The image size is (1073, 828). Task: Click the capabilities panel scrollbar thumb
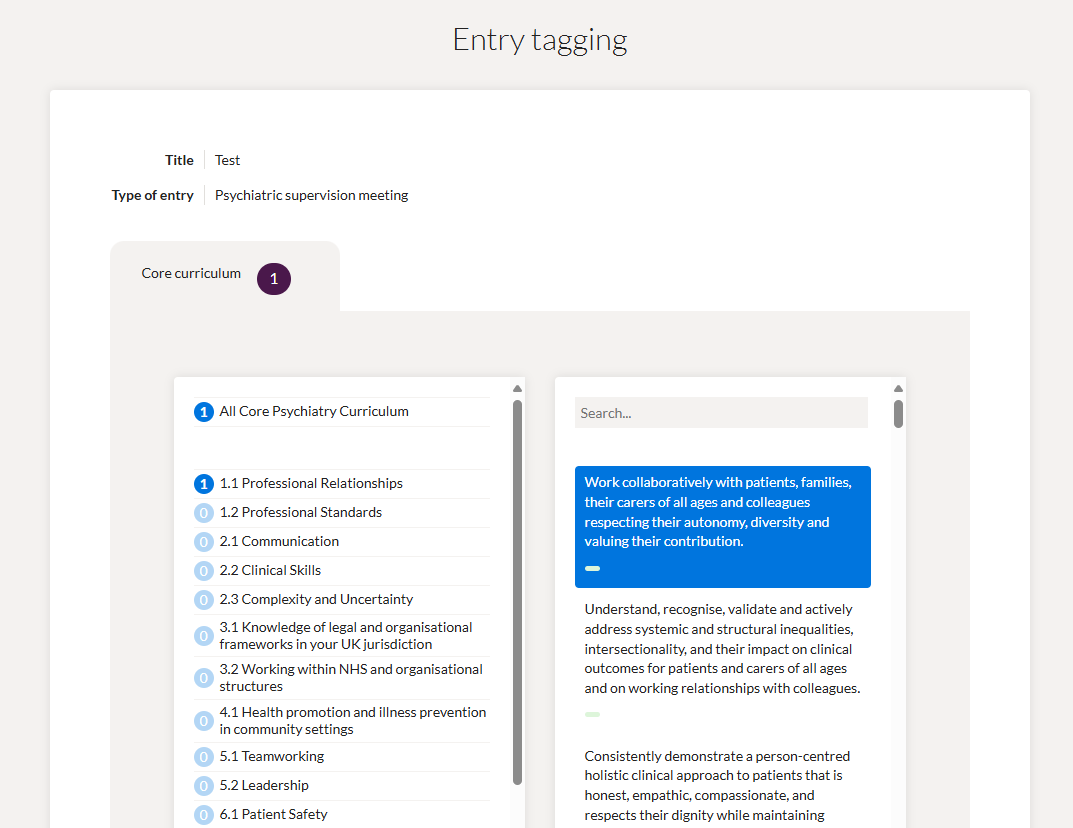[x=899, y=414]
